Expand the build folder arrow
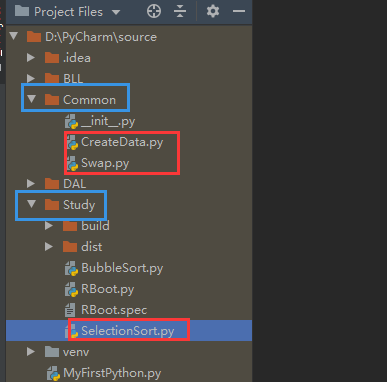This screenshot has height=382, width=387. 49,226
